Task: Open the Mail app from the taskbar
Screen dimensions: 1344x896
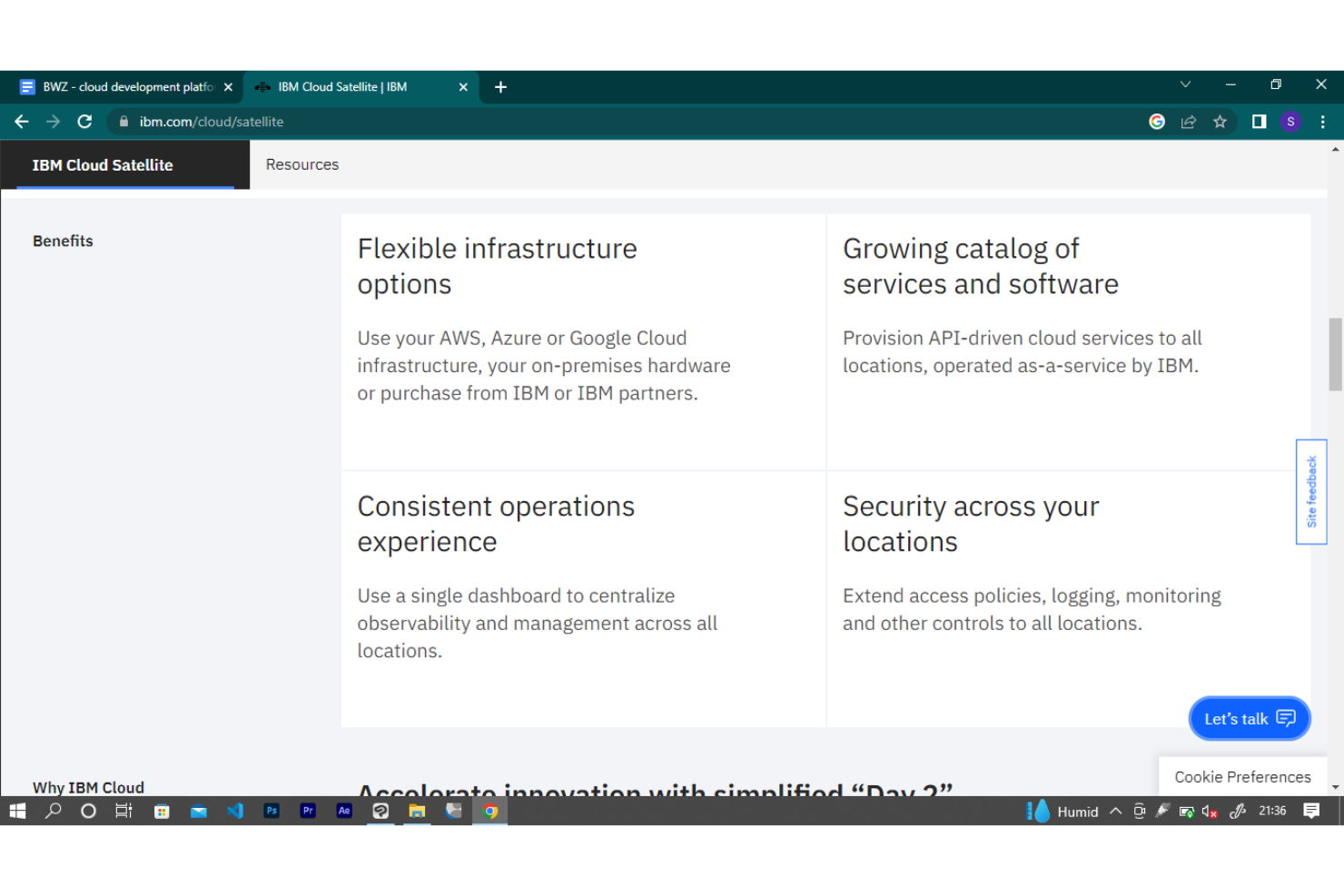Action: click(199, 811)
